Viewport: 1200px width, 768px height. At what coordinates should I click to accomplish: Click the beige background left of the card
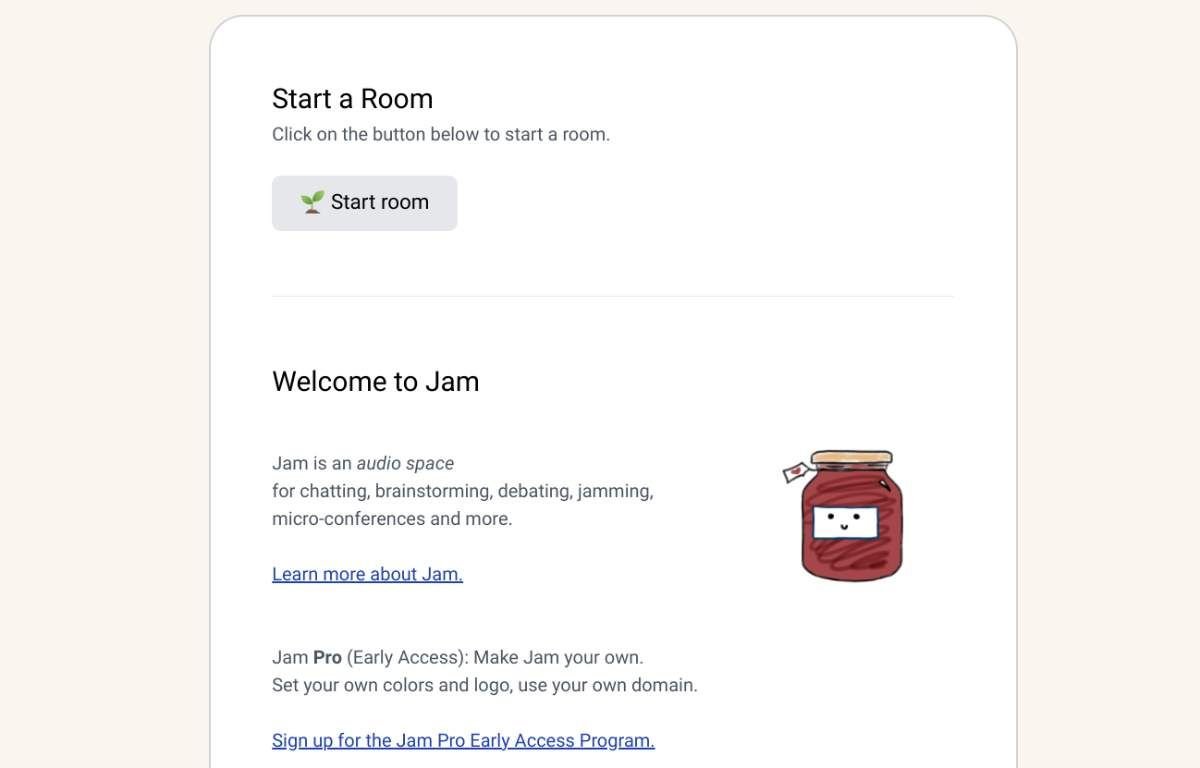tap(100, 400)
